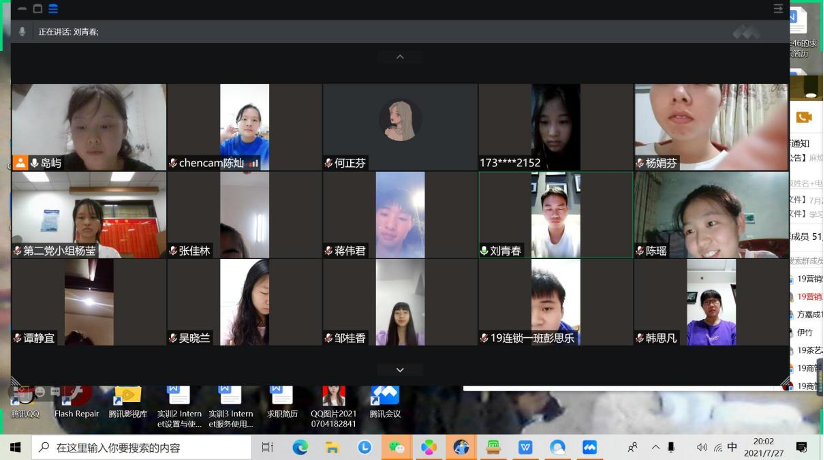
Task: Toggle the microphone icon for 刘青春
Action: point(484,251)
